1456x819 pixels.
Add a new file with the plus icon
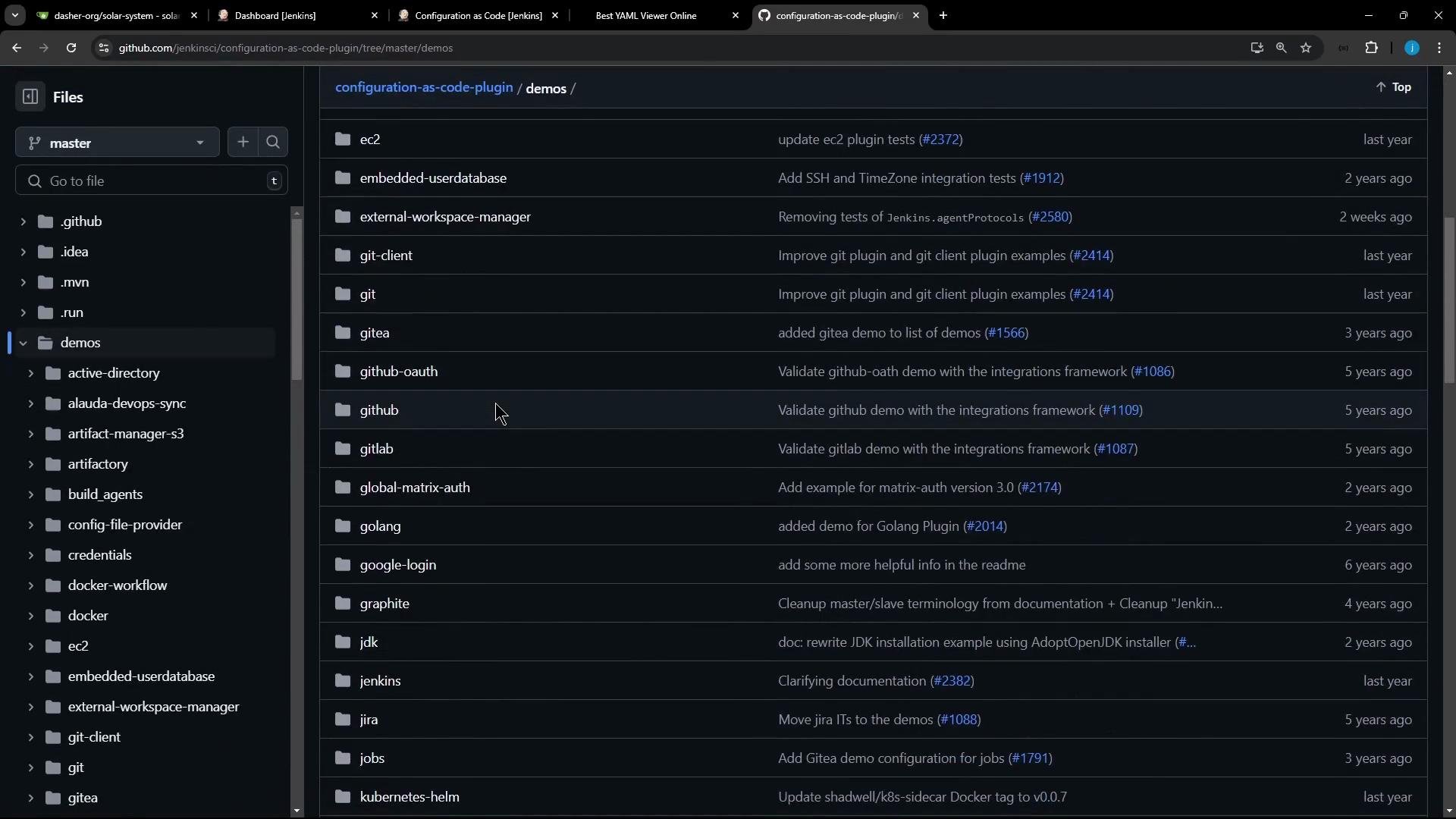tap(243, 142)
